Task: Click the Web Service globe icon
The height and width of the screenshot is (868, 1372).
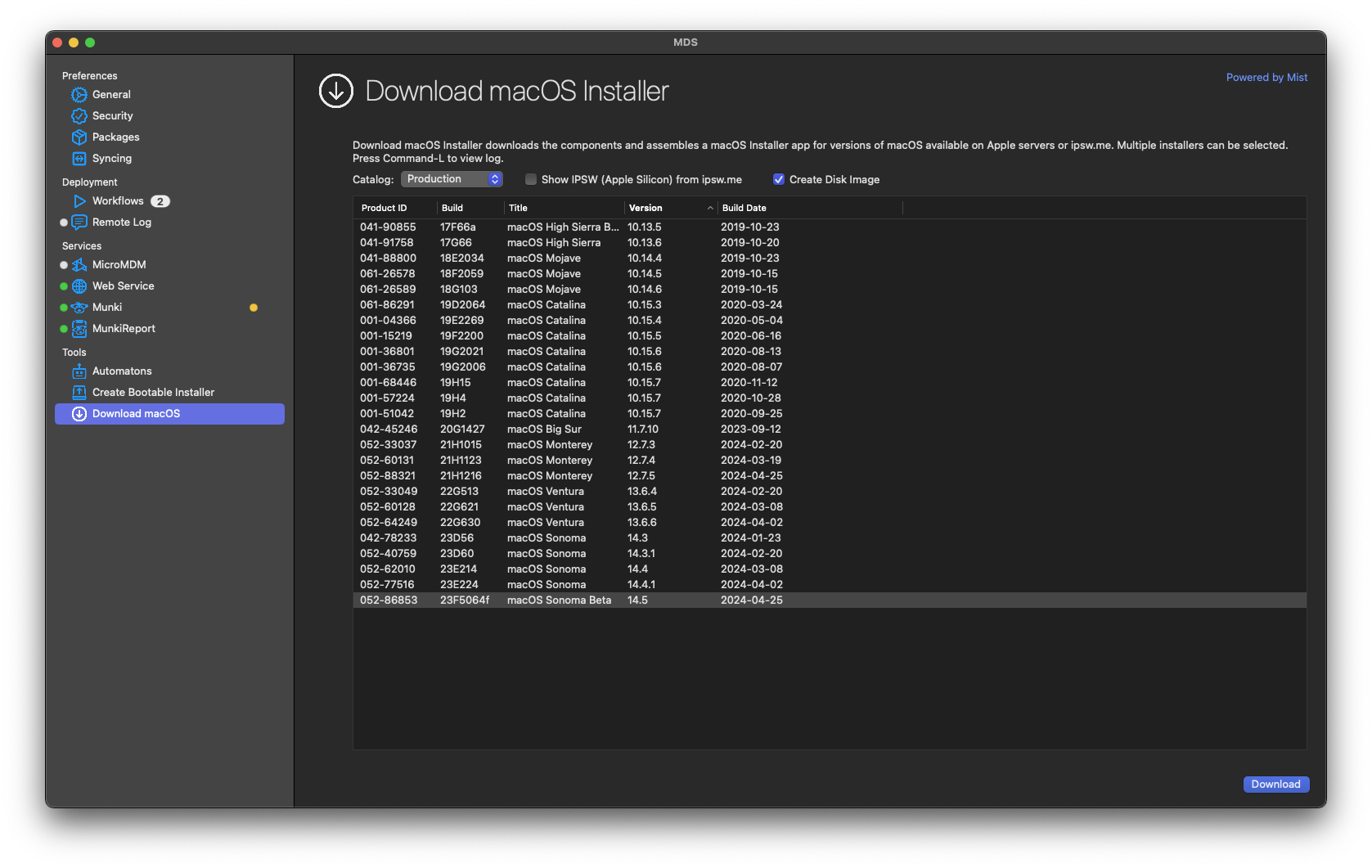Action: pos(79,286)
